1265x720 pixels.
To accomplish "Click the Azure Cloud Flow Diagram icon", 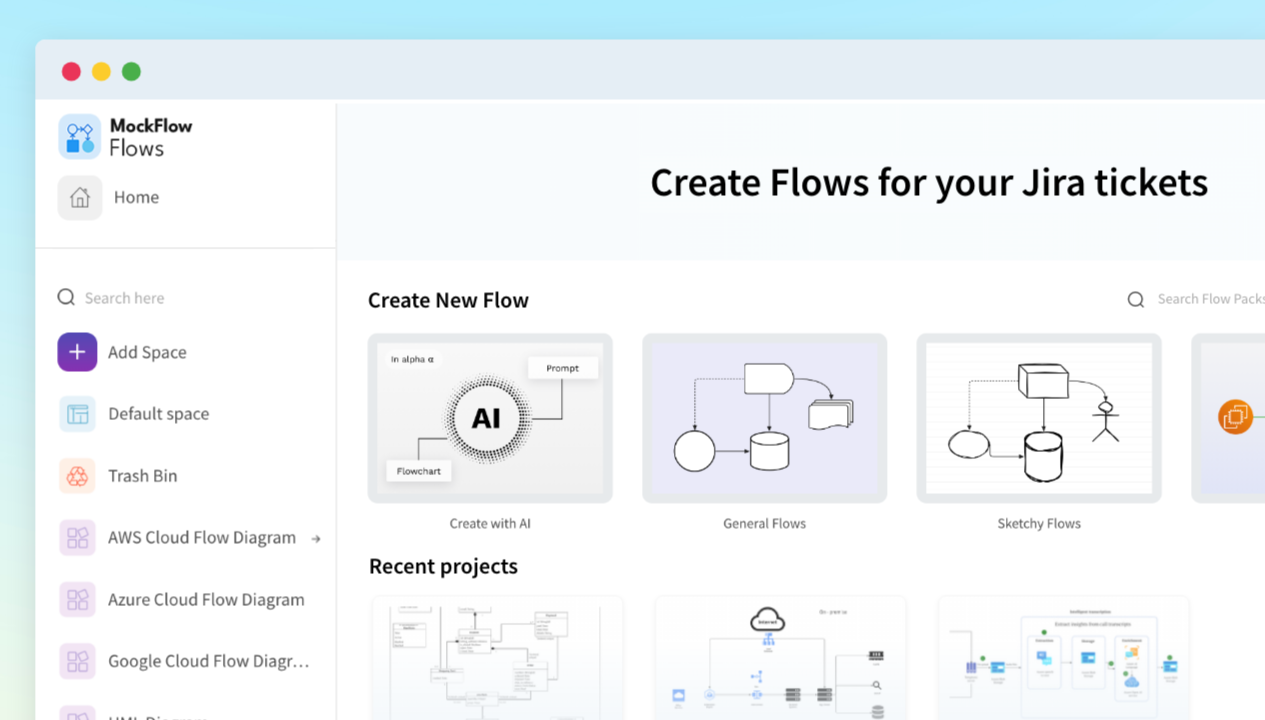I will [77, 600].
